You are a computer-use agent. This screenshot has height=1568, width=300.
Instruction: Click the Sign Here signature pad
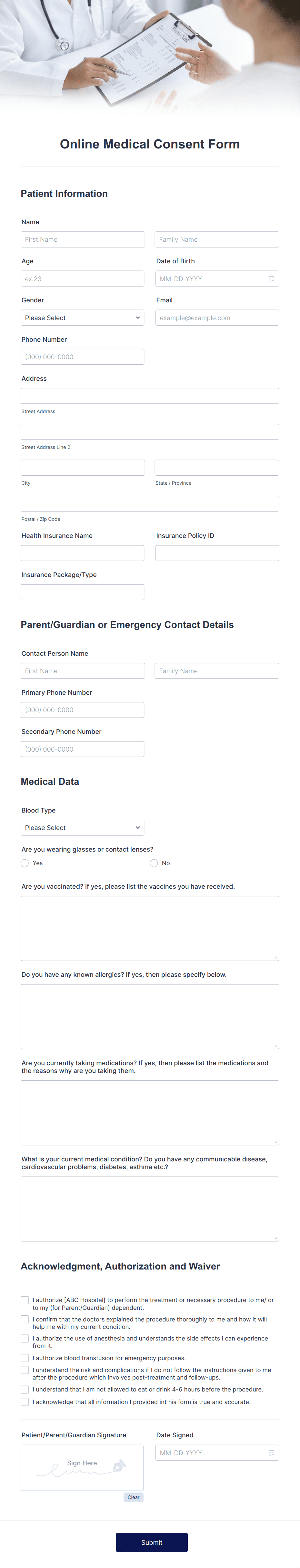82,1468
